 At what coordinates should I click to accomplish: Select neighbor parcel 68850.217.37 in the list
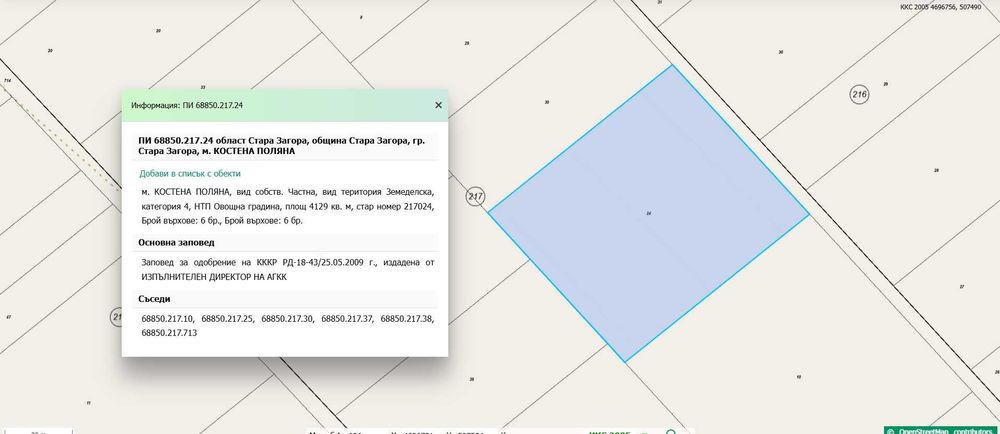(x=347, y=319)
